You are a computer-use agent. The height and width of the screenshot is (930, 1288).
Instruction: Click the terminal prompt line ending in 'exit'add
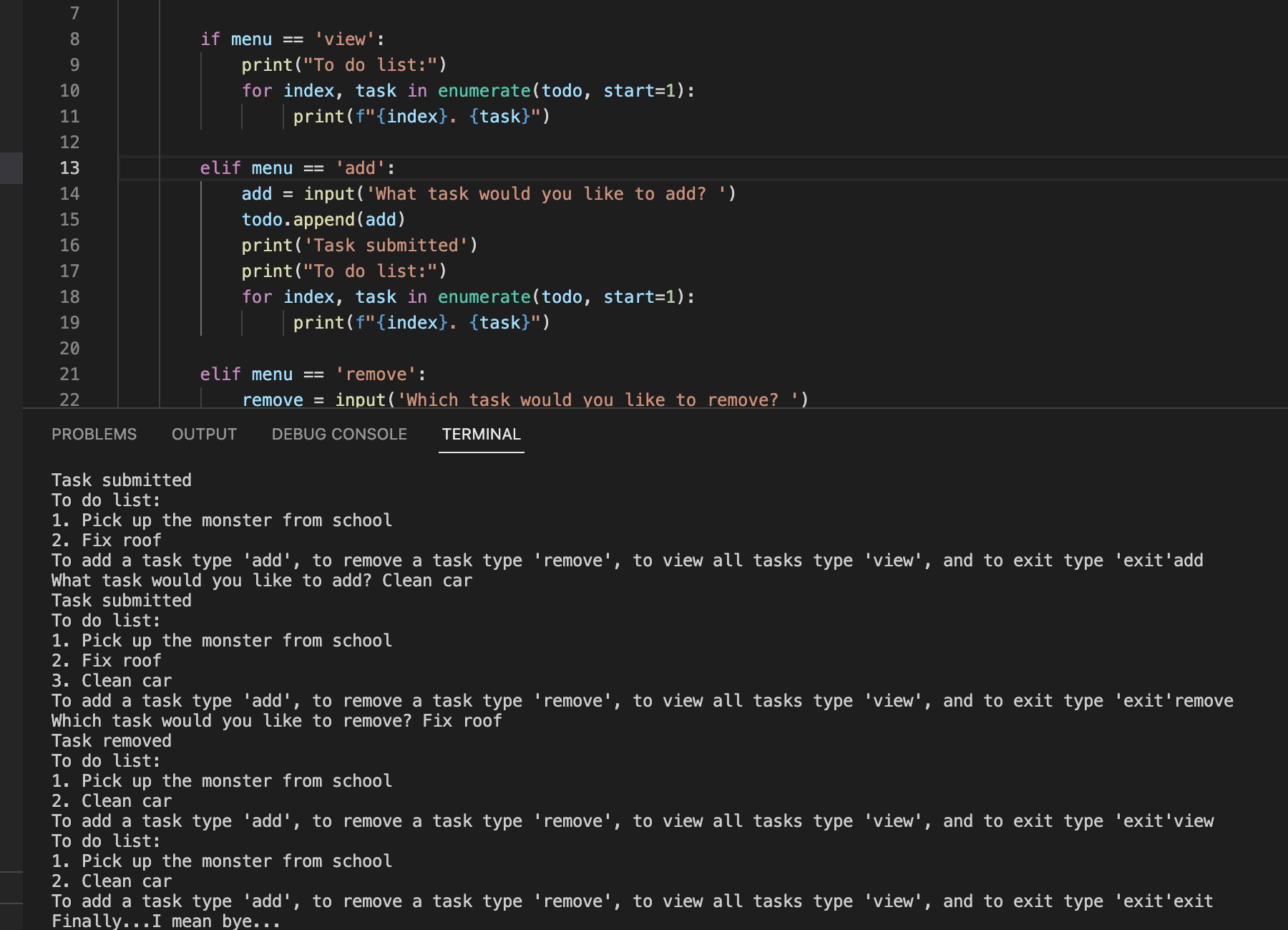(x=628, y=561)
